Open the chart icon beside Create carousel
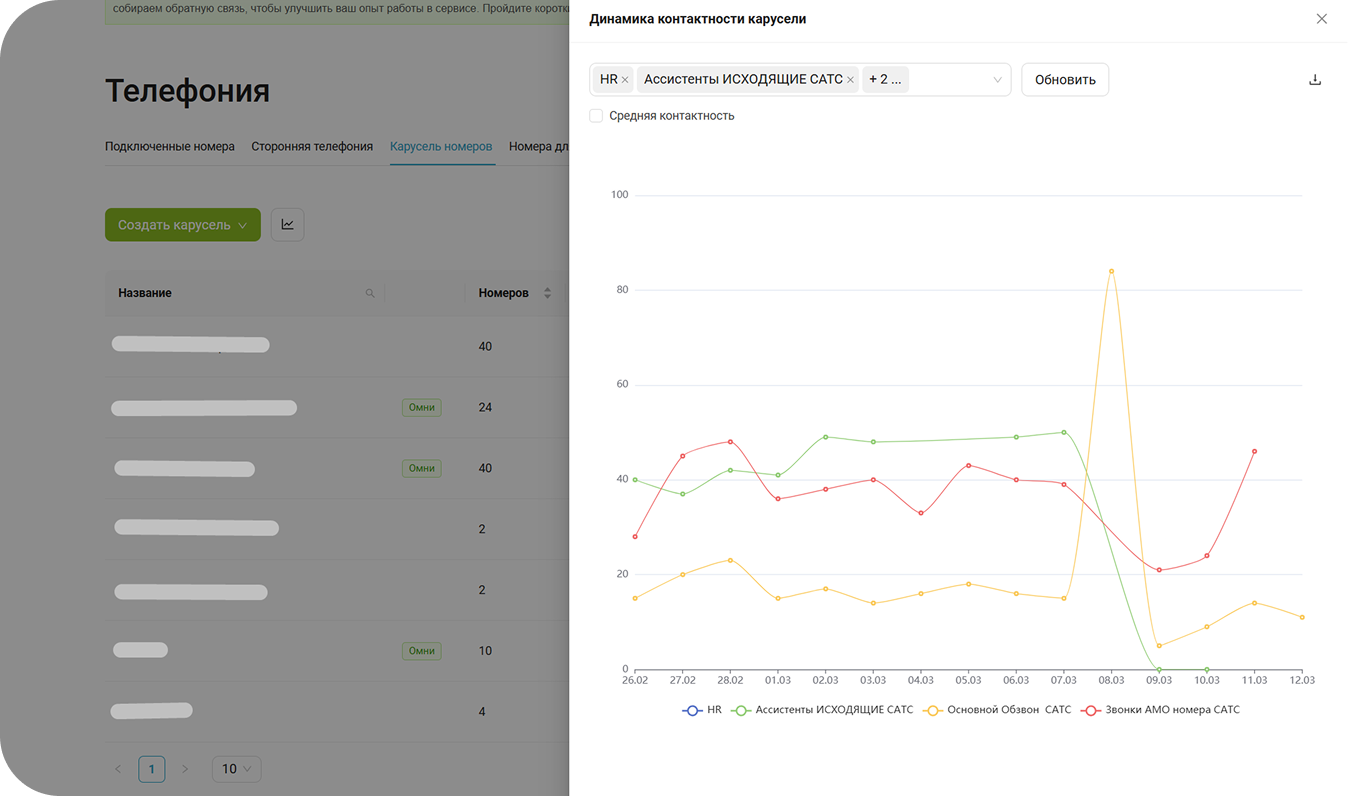Screen dimensions: 1350x796 click(x=288, y=225)
